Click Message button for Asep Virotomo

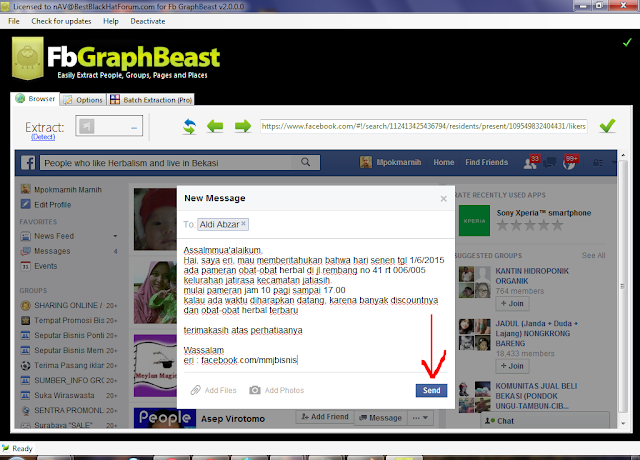point(380,418)
